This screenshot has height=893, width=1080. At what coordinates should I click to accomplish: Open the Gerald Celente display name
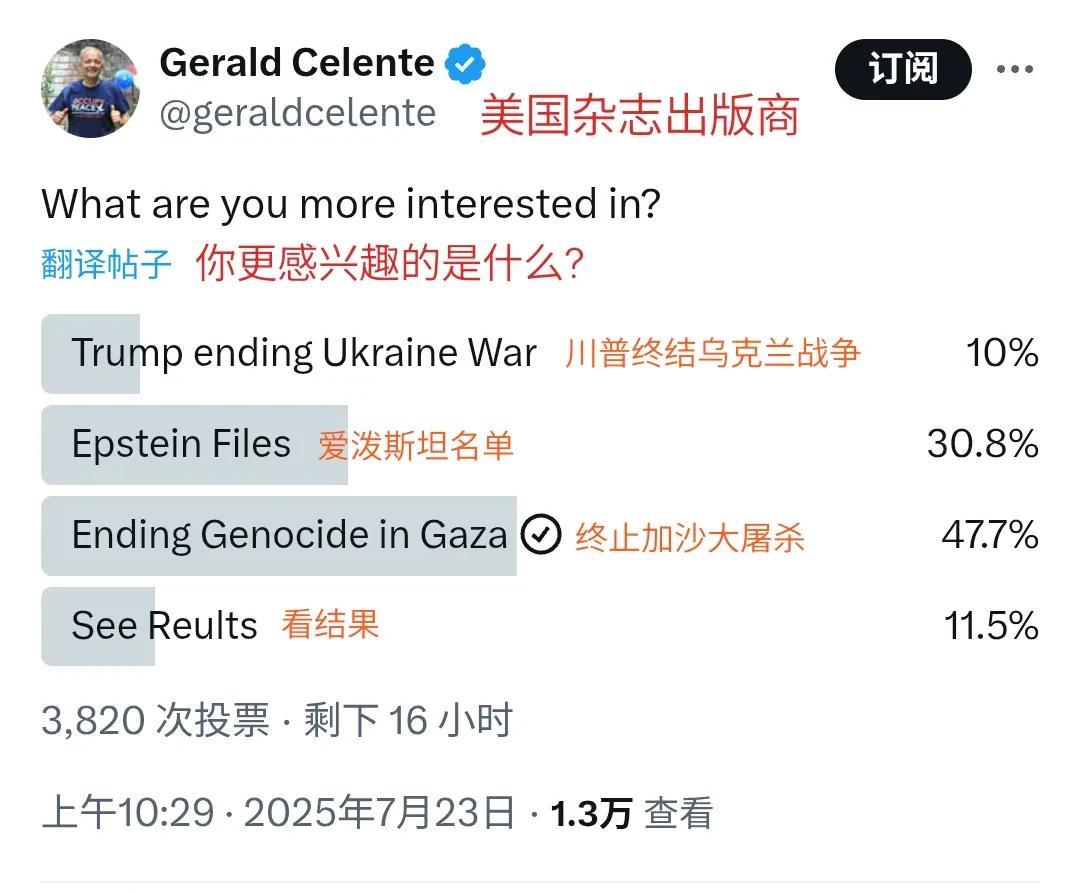[x=297, y=64]
